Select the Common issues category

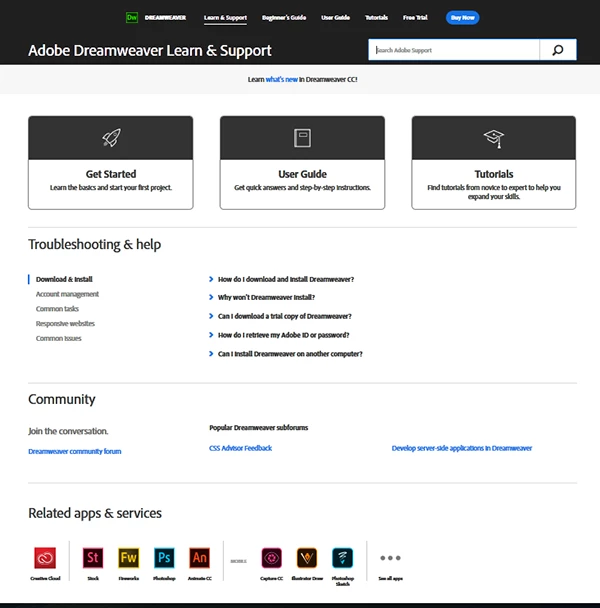tap(59, 338)
